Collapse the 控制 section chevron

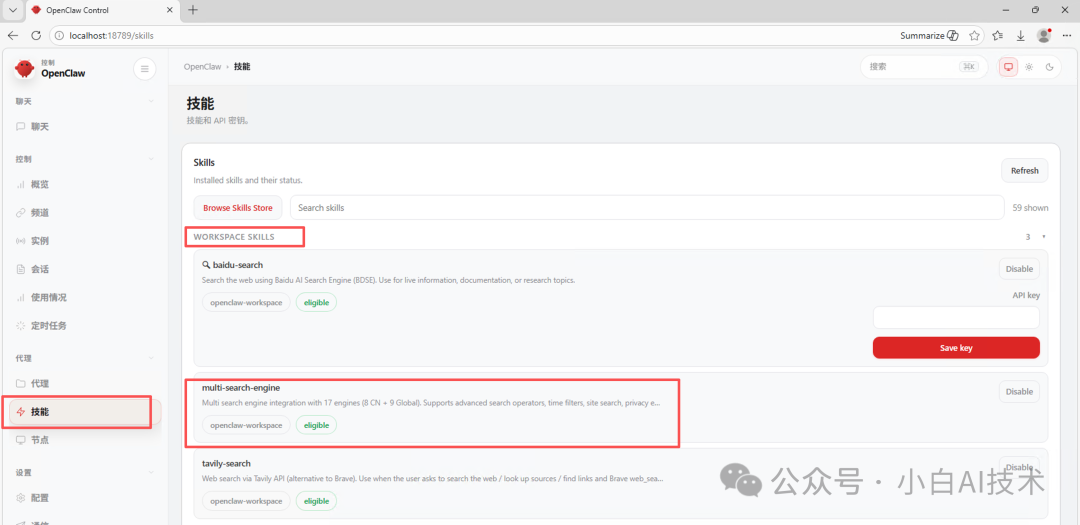pos(151,159)
